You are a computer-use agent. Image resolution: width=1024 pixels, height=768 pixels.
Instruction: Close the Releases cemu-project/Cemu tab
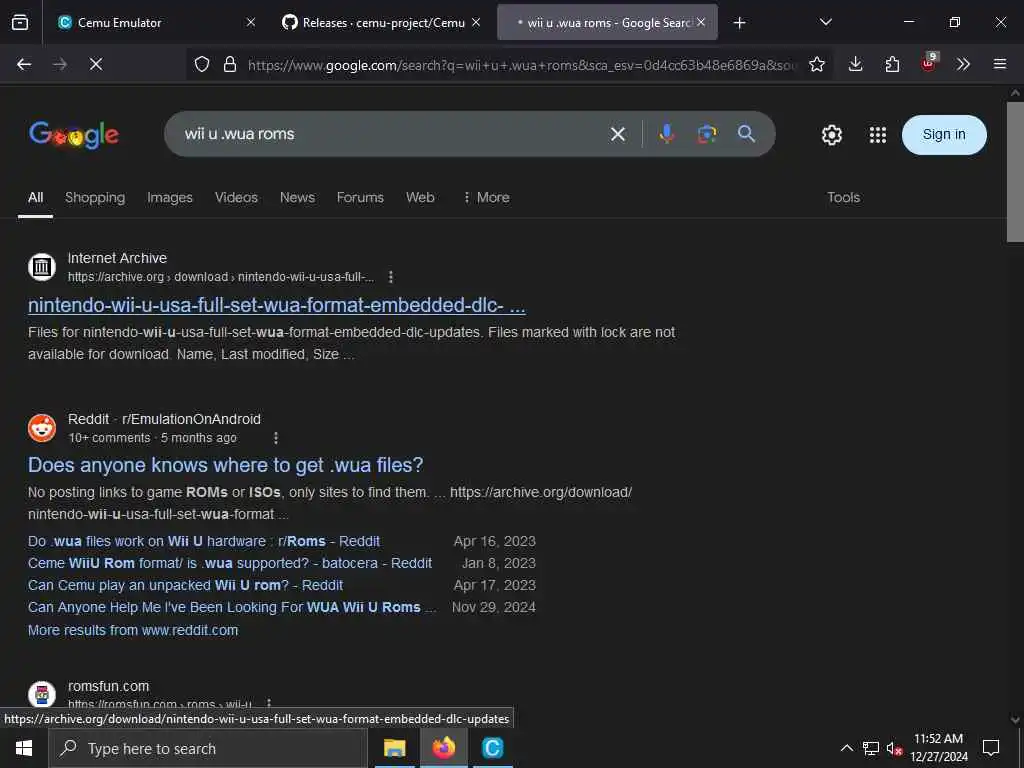[x=476, y=22]
